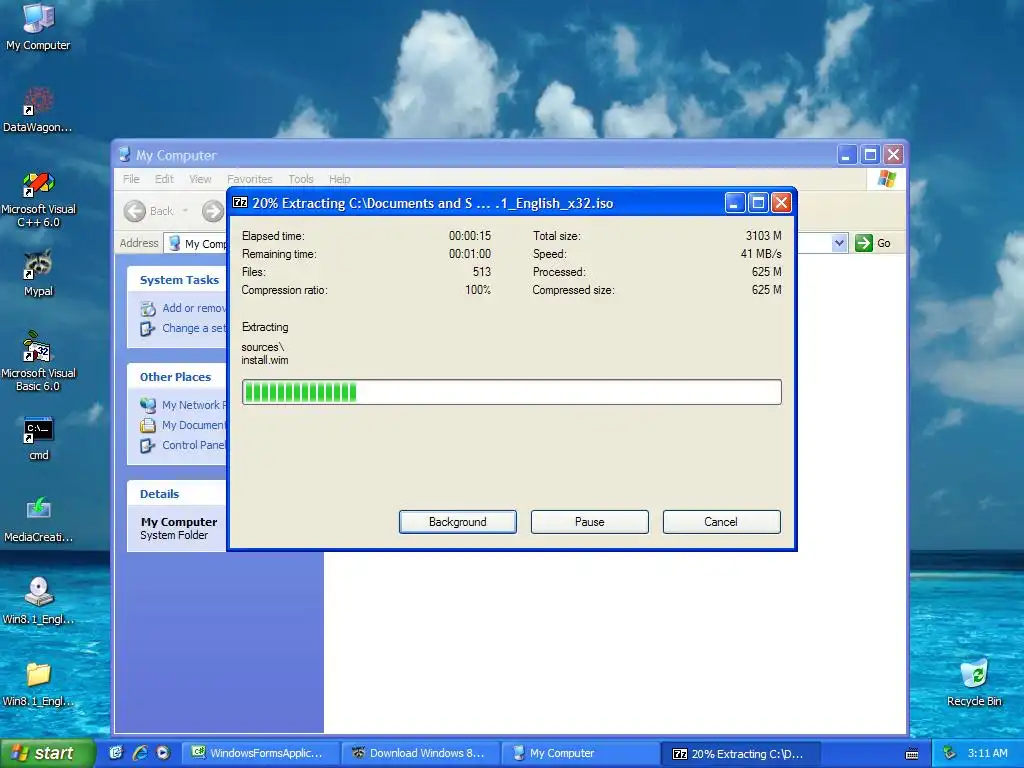Click Show Desktop quick launch icon

pos(116,753)
